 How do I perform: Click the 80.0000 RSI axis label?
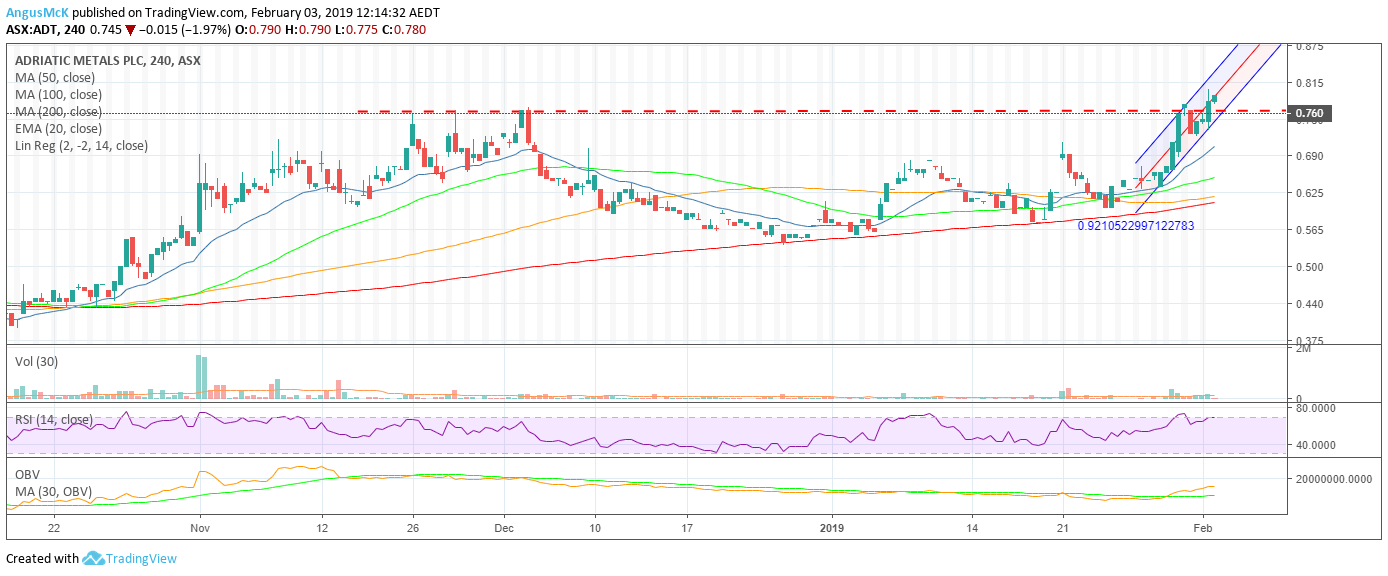click(1317, 408)
